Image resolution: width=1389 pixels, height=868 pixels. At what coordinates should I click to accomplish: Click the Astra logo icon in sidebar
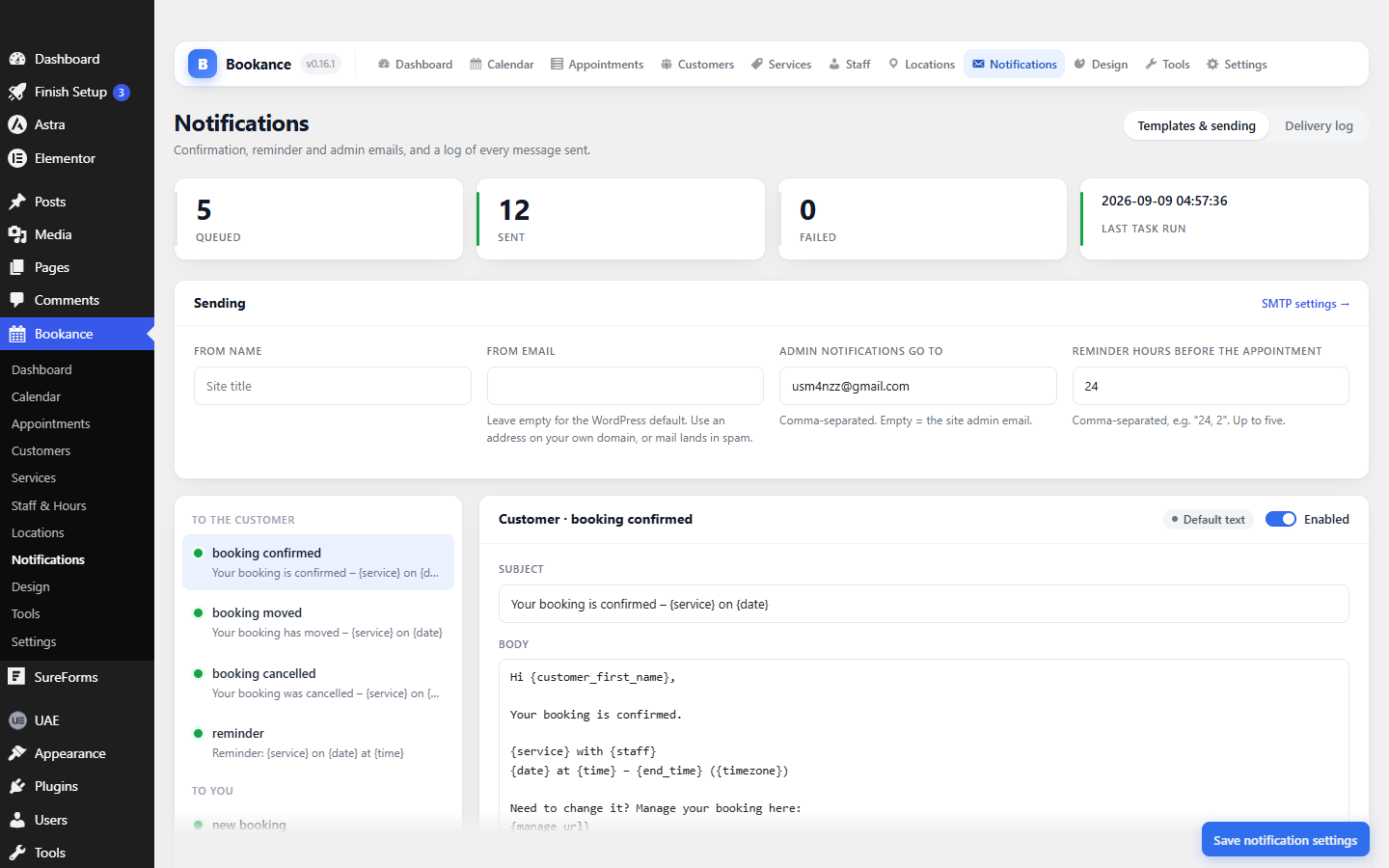pyautogui.click(x=17, y=124)
